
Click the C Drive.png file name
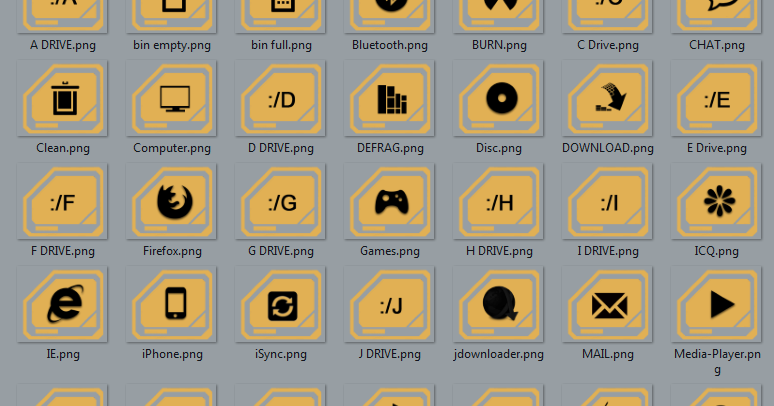click(x=608, y=45)
